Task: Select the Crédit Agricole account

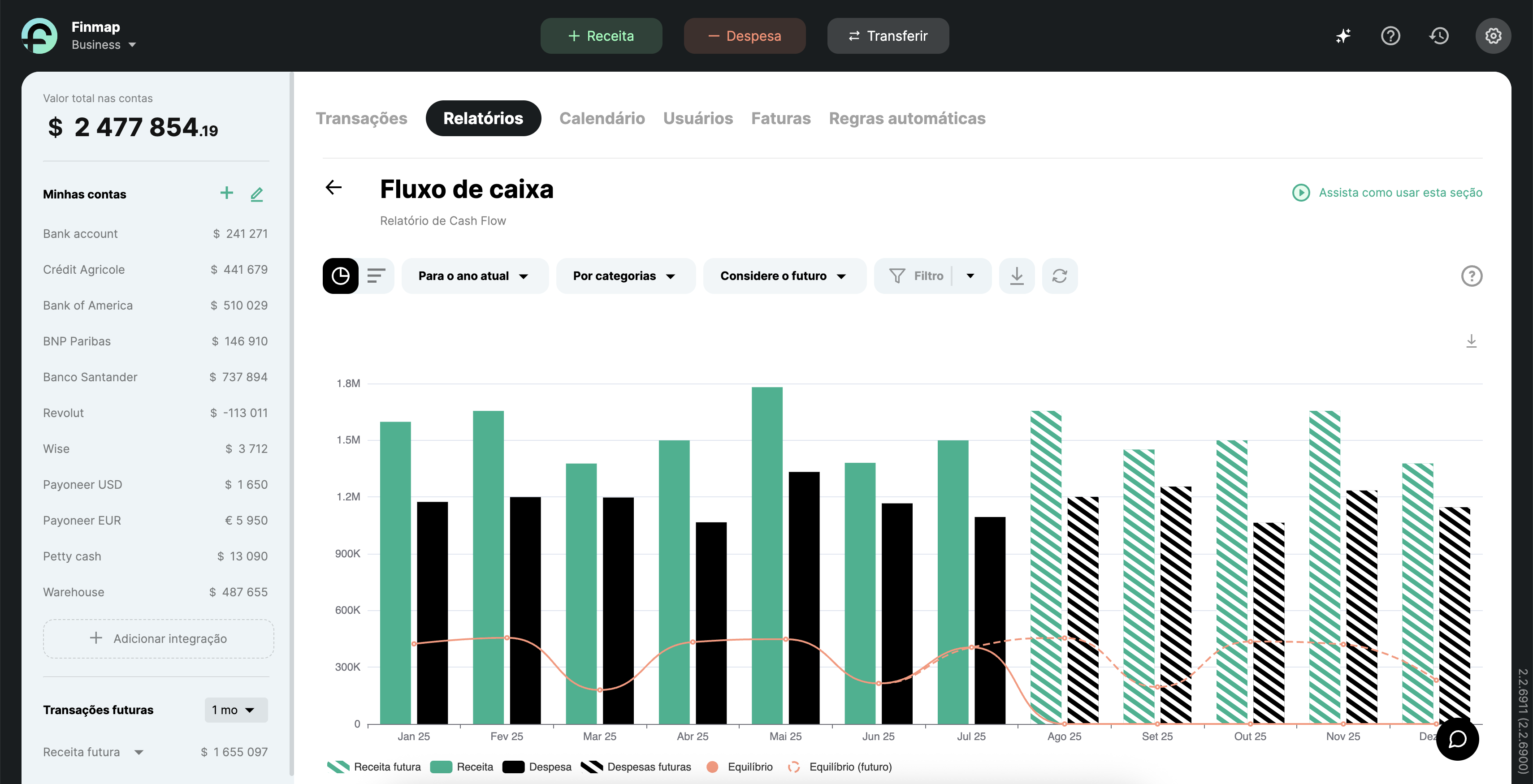Action: tap(155, 269)
